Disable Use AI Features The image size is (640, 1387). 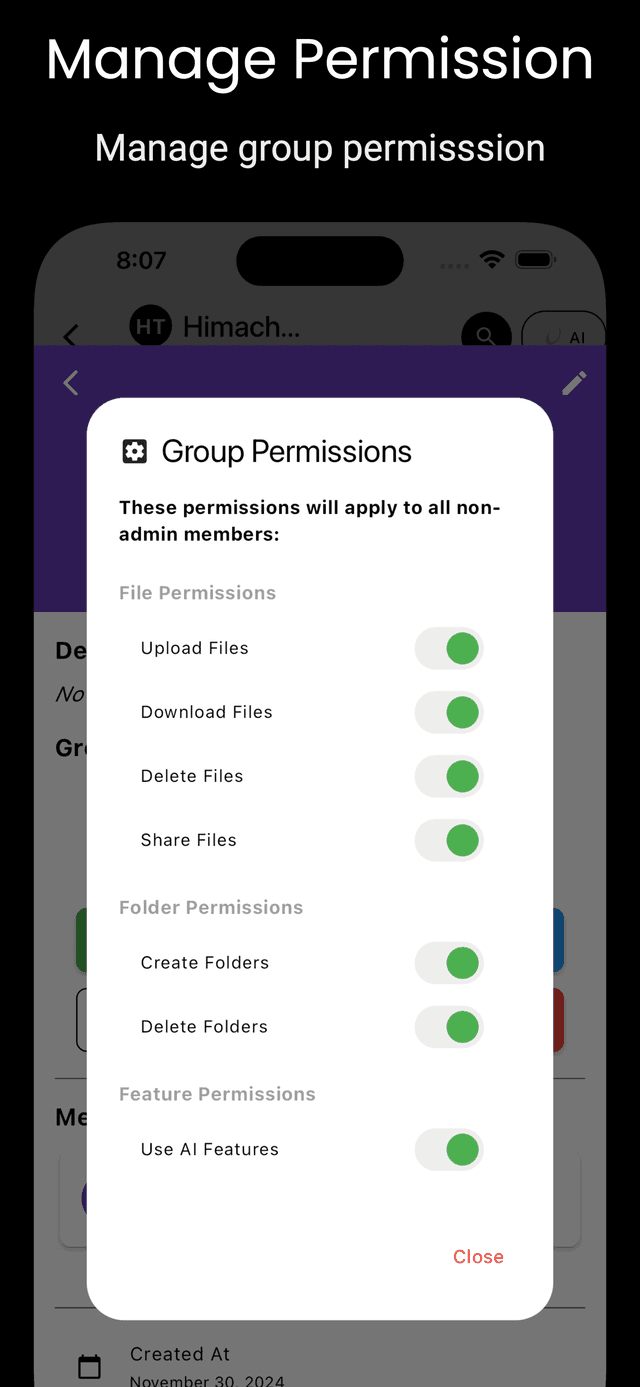448,1149
